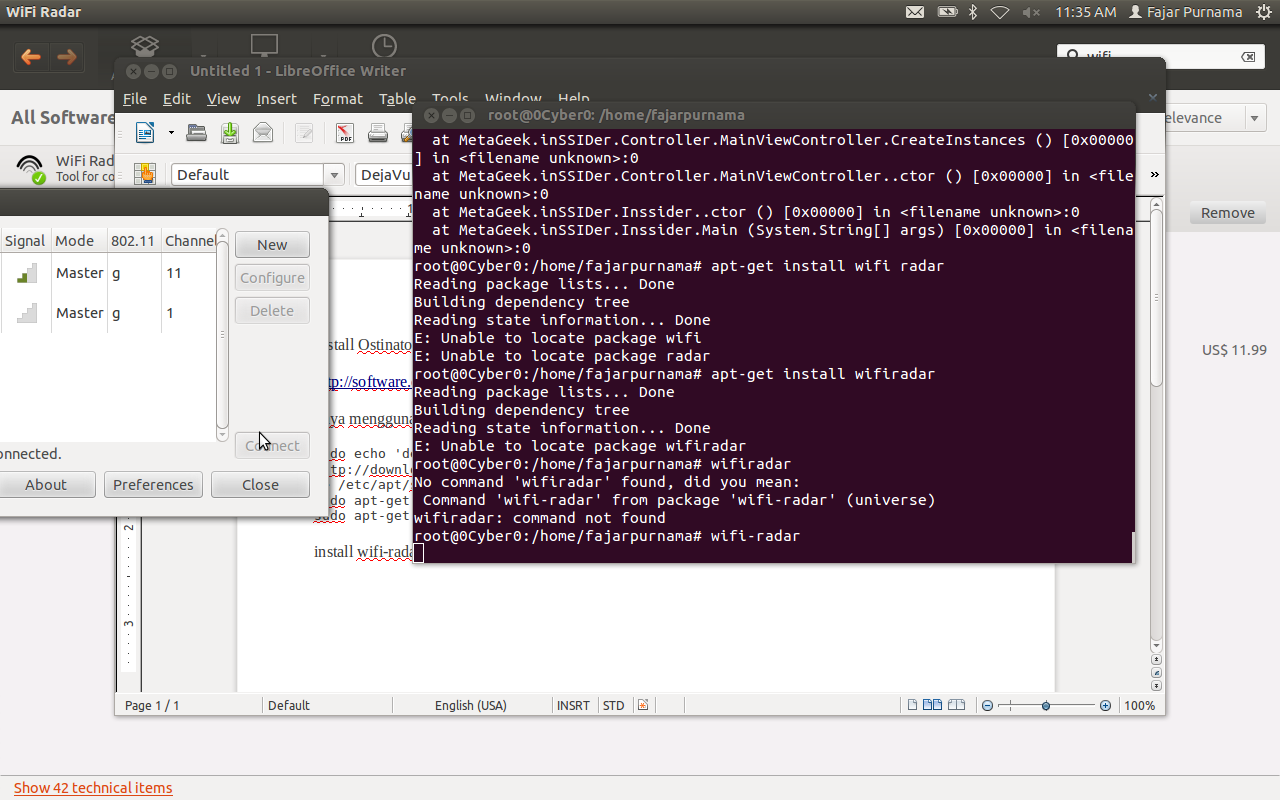Click the Preferences button in WiFi Radar
1280x800 pixels.
[153, 485]
